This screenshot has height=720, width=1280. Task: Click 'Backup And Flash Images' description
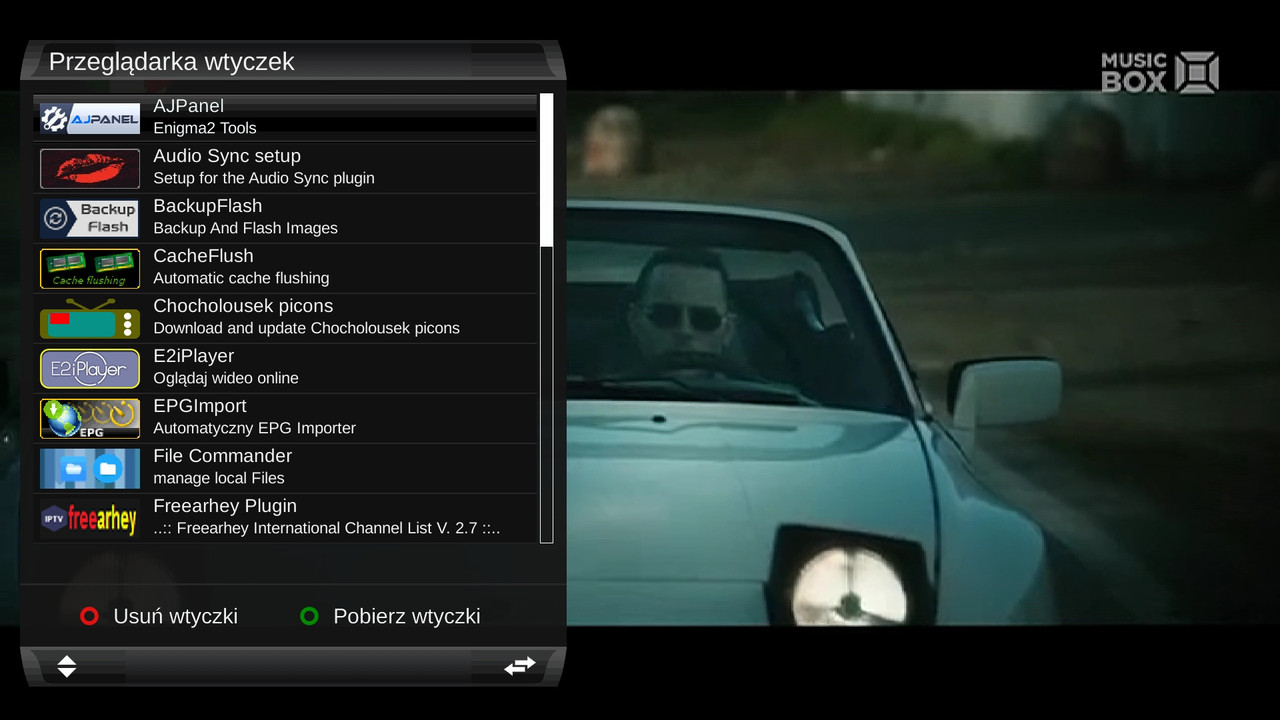[246, 228]
